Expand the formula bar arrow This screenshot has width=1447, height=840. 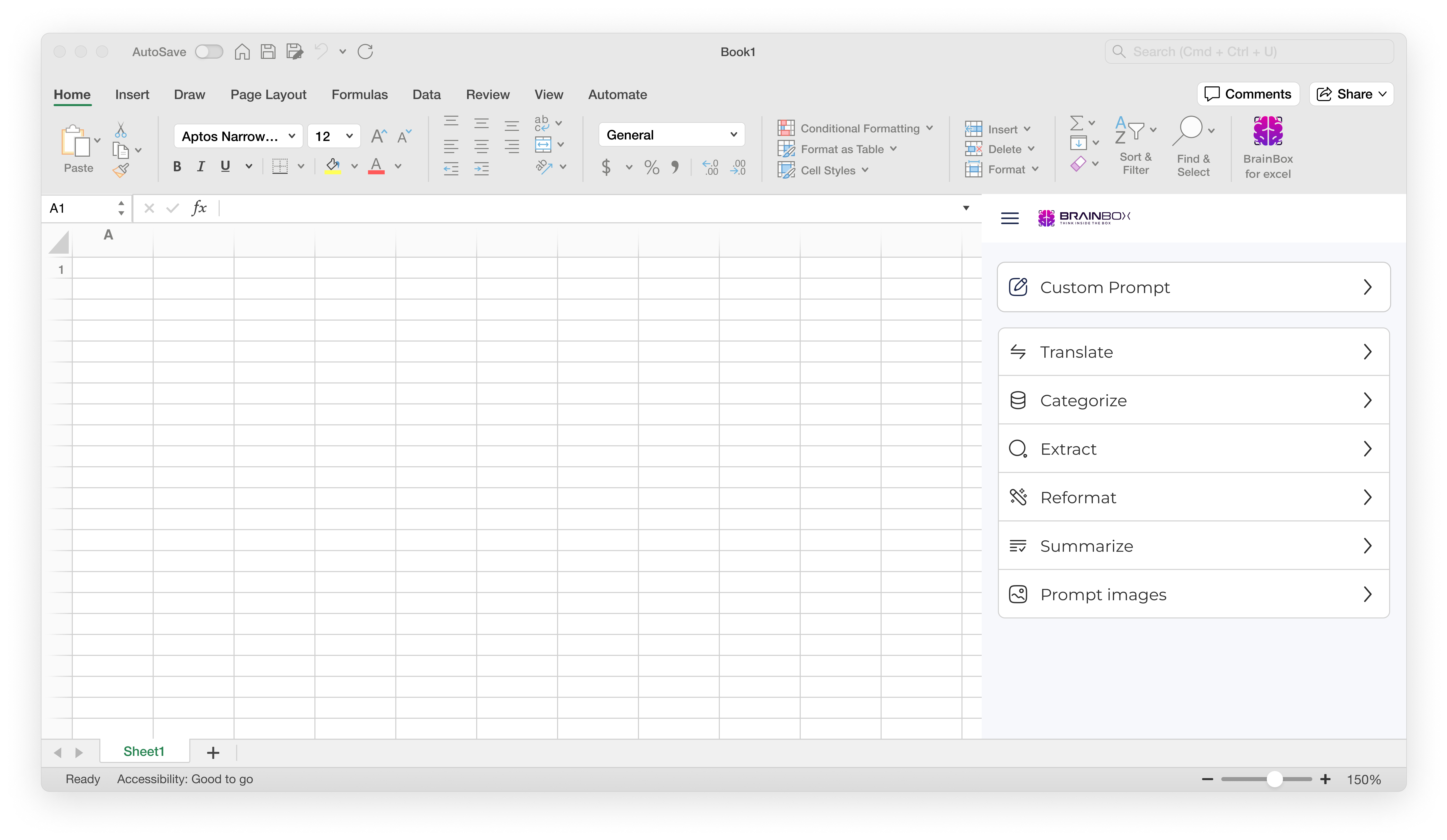pos(966,208)
